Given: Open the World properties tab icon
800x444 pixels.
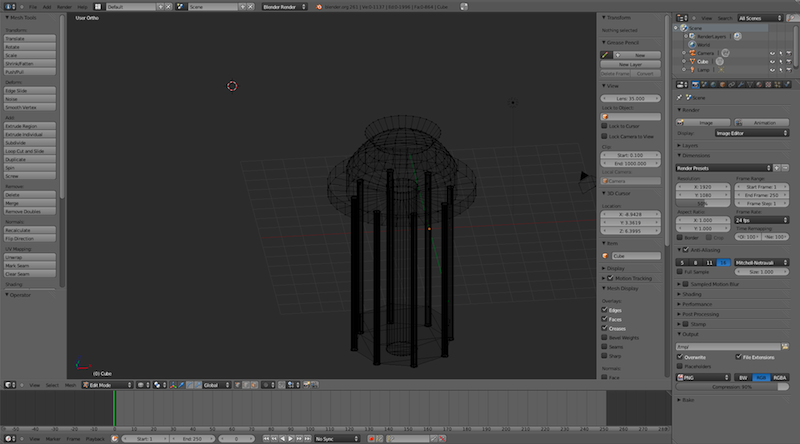Looking at the screenshot, I should 713,84.
